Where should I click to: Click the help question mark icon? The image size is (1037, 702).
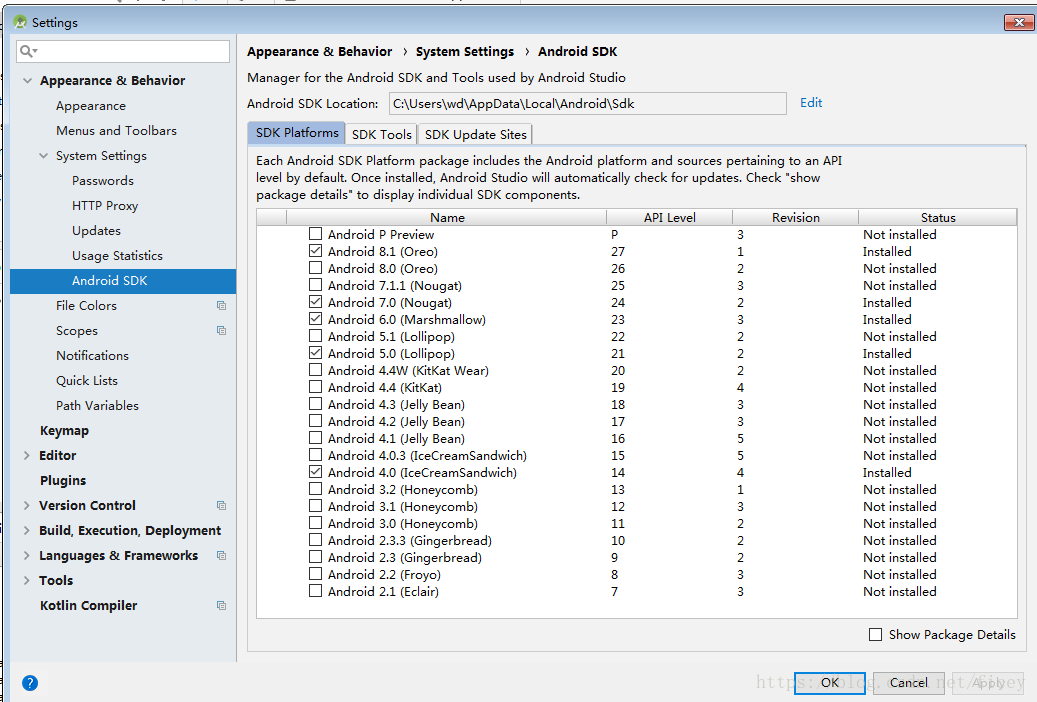[x=30, y=683]
